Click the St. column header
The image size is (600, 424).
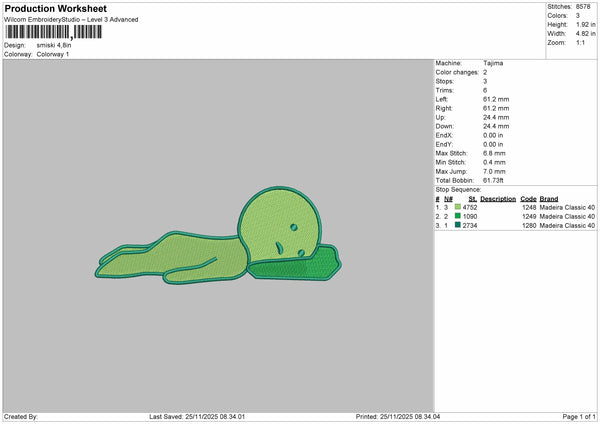click(472, 198)
